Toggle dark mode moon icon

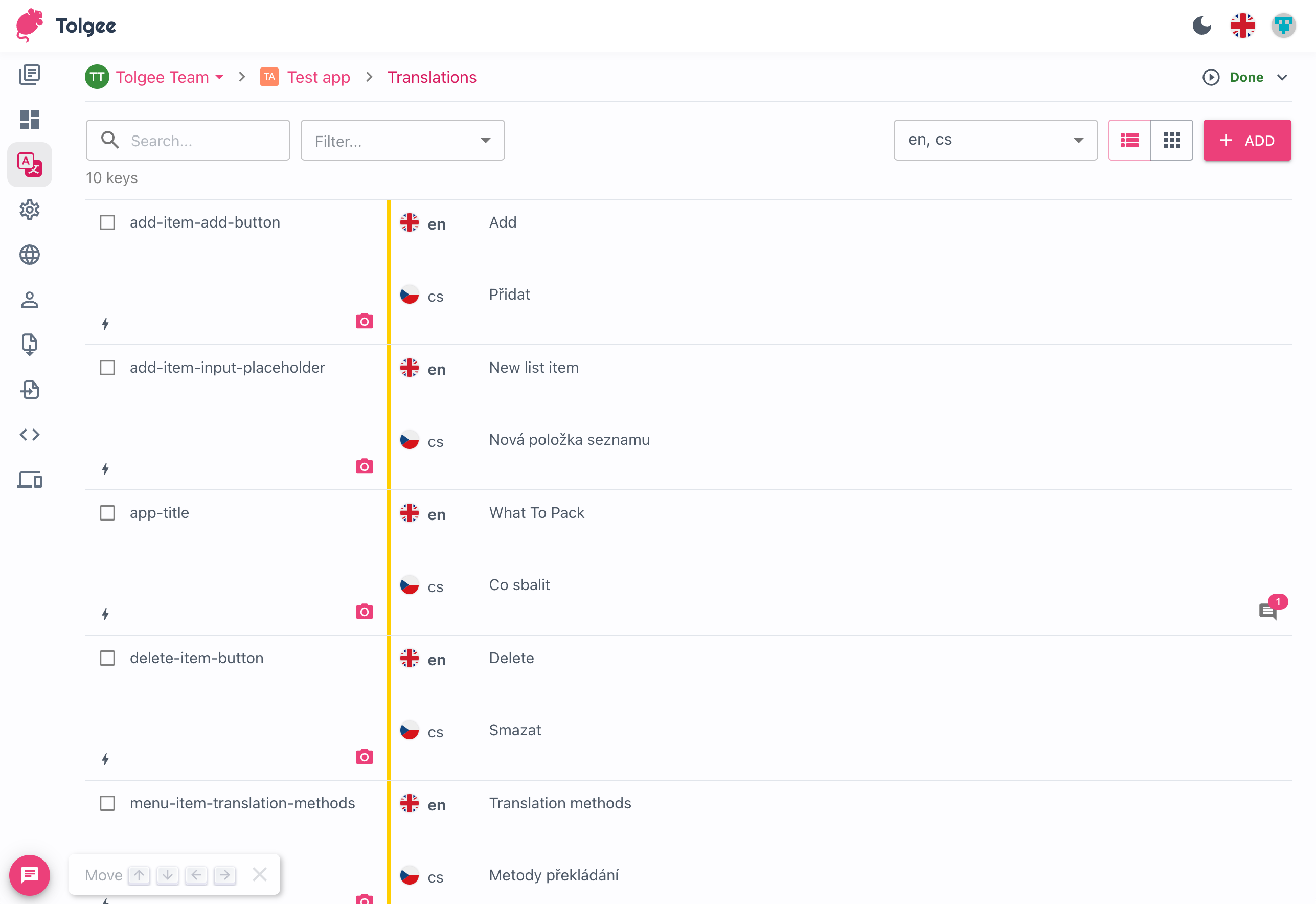click(1201, 26)
